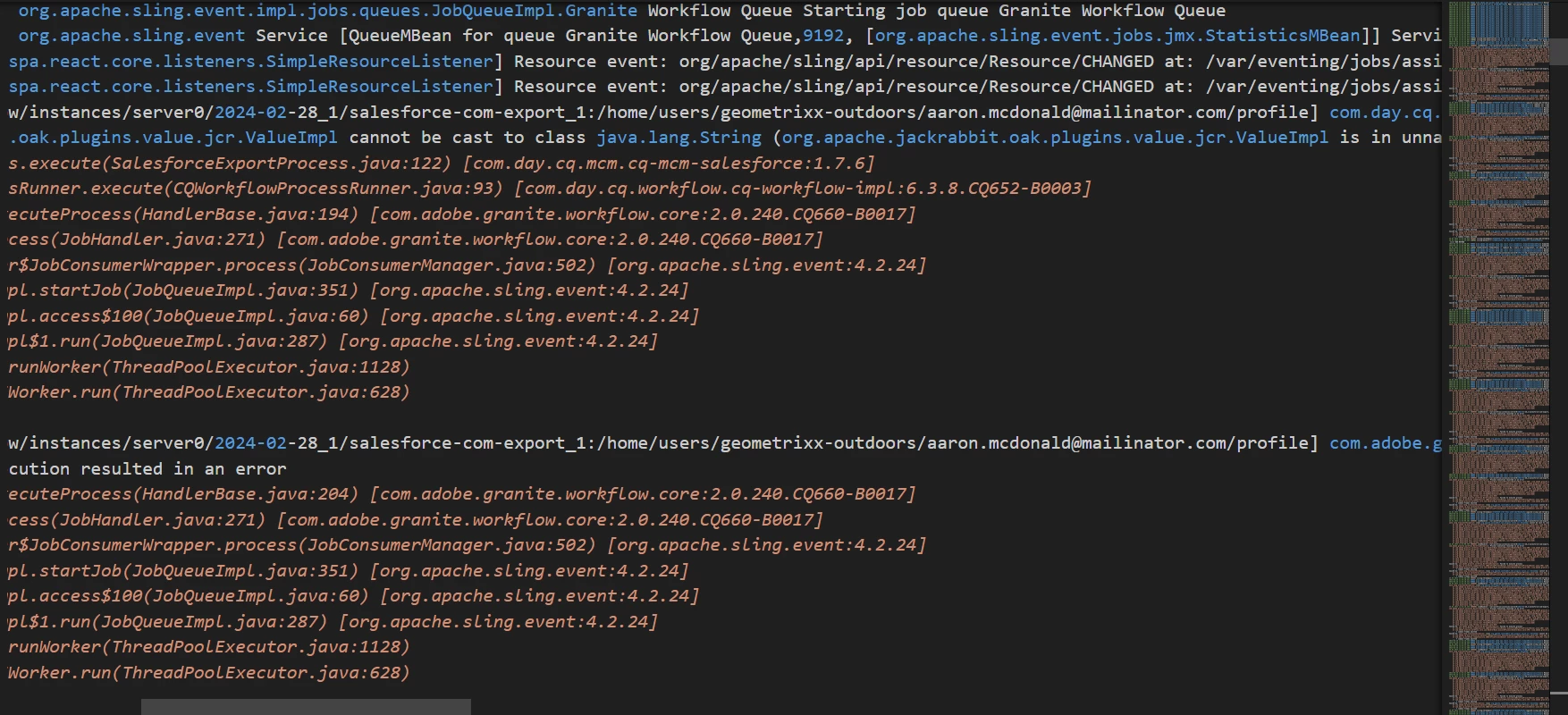Click the code minimap on the right
This screenshot has width=1568, height=715.
pos(1499,357)
